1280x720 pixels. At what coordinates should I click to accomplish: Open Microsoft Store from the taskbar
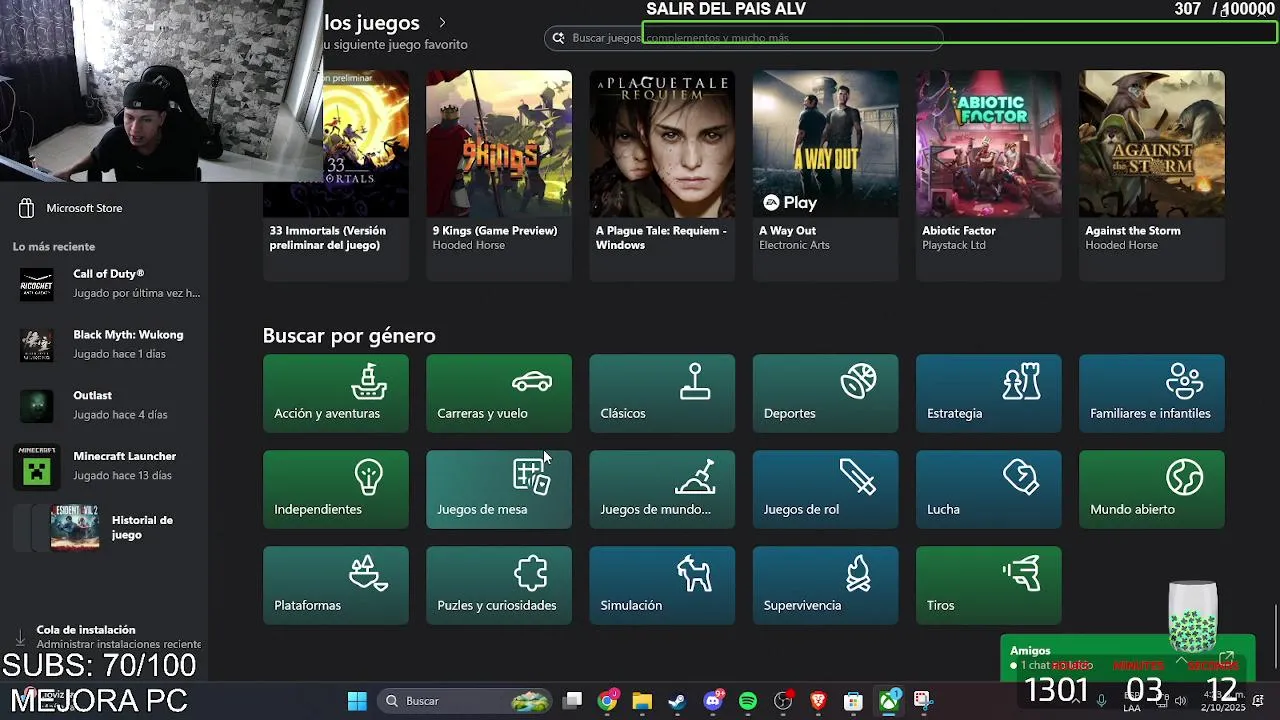(853, 701)
